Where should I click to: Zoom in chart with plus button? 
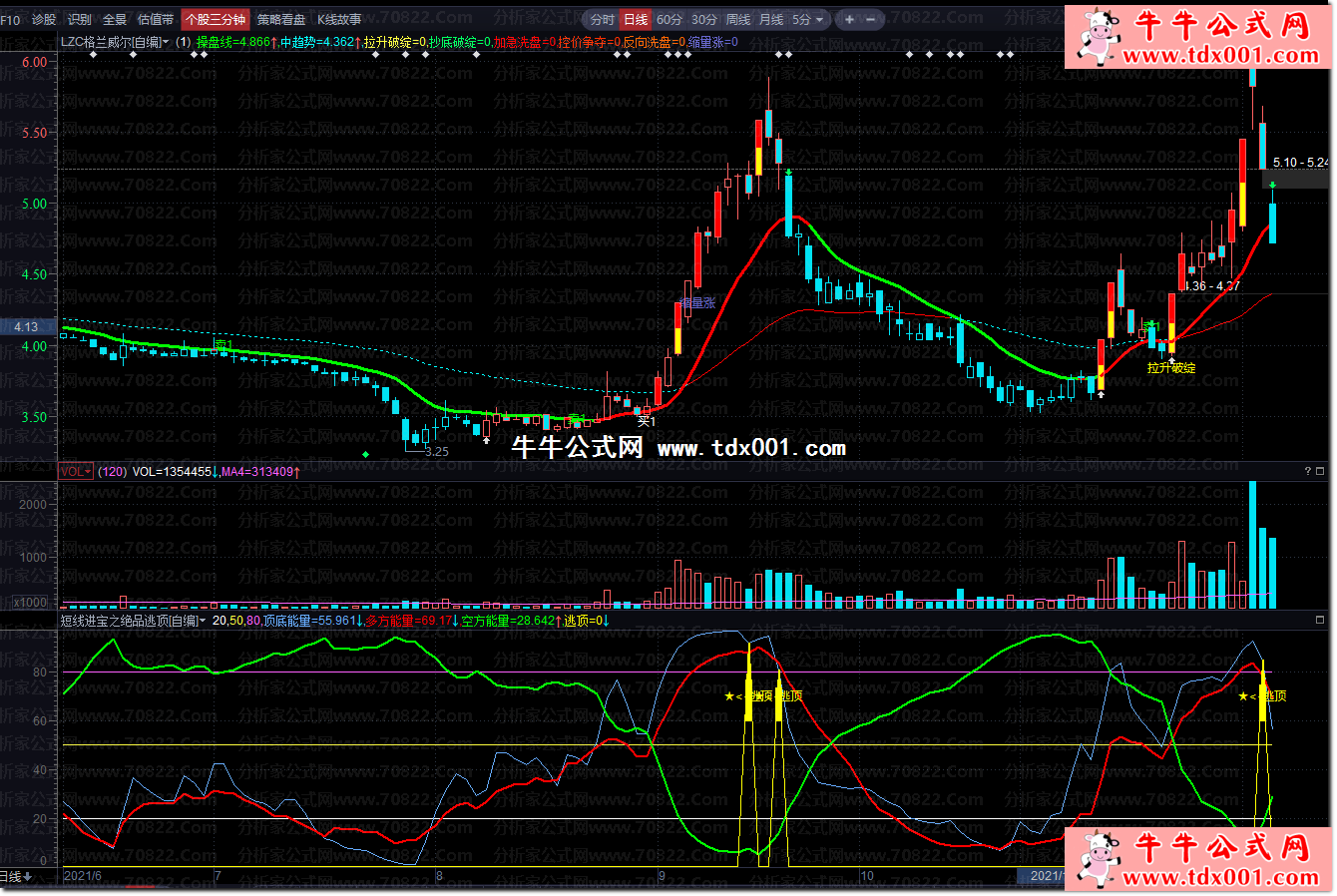[849, 19]
